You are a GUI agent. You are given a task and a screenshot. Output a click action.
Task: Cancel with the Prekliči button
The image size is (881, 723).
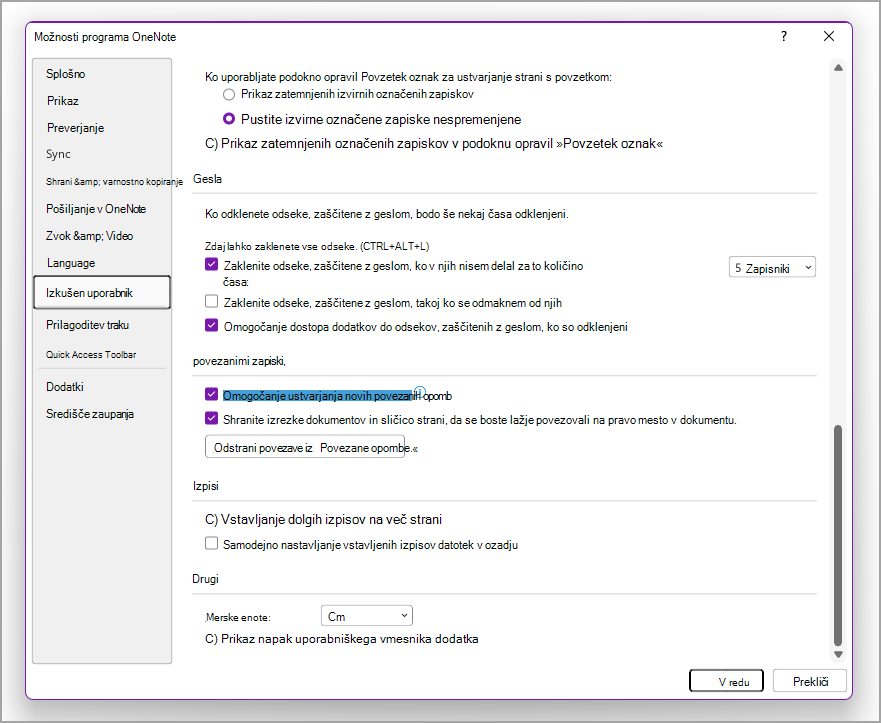(810, 681)
